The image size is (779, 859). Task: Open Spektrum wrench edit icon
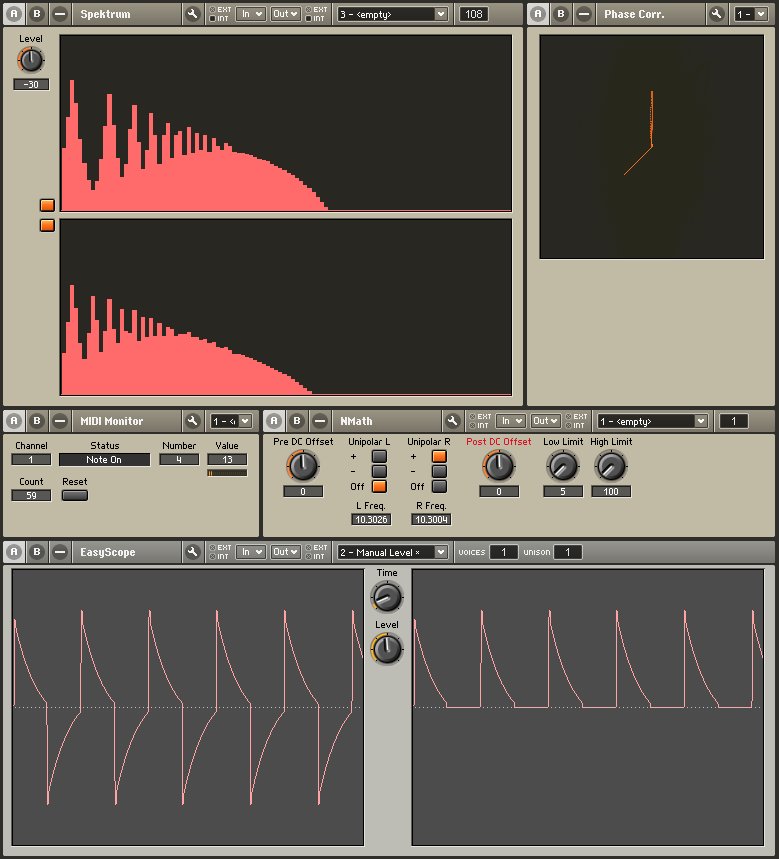[192, 14]
